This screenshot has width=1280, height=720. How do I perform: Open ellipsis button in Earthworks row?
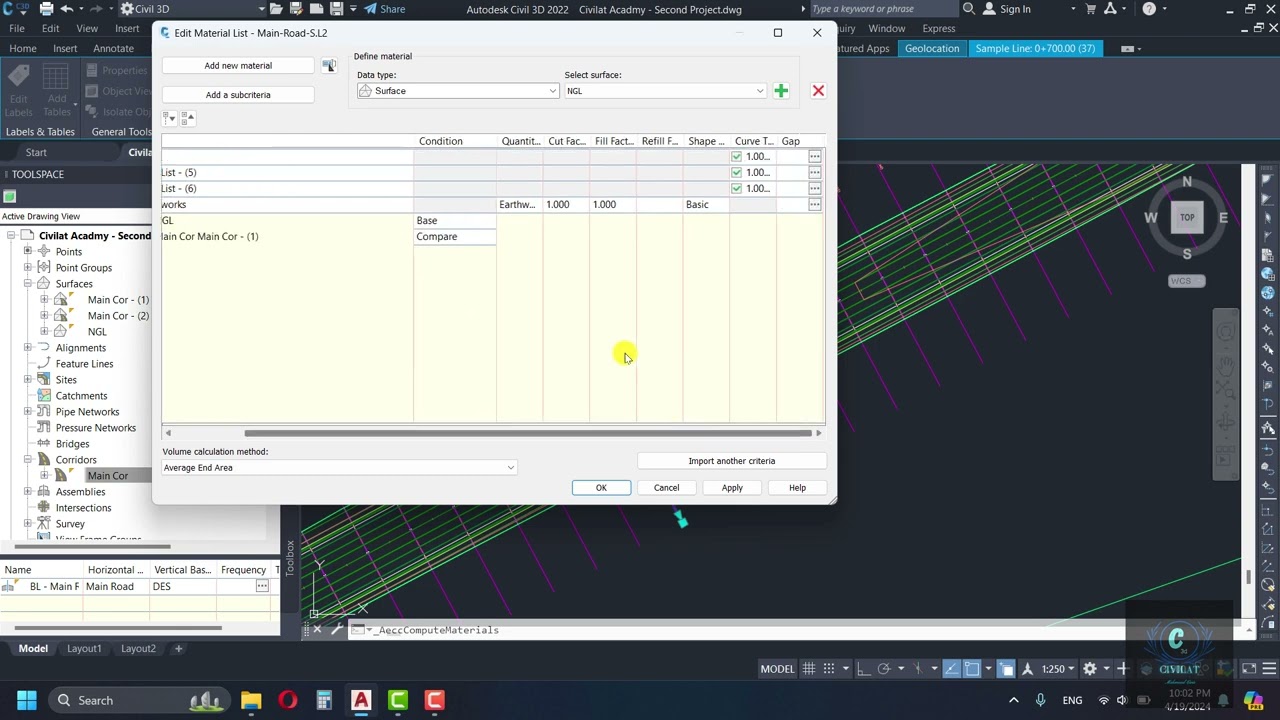(815, 204)
